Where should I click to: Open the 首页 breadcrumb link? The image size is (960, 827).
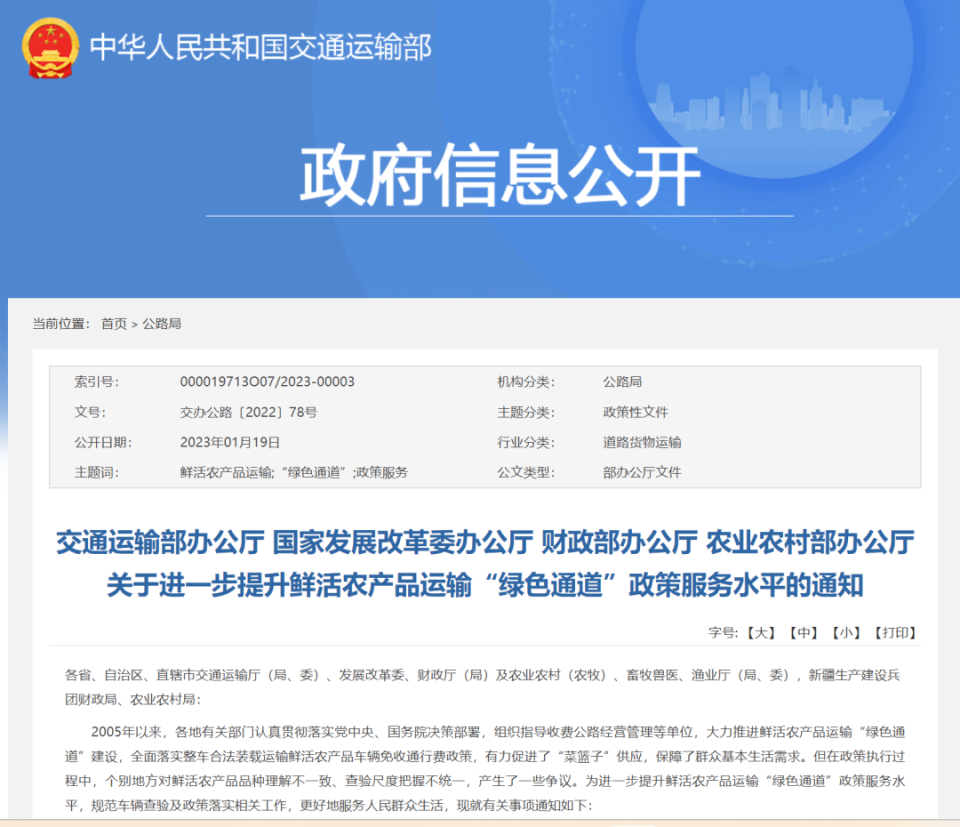pos(114,324)
